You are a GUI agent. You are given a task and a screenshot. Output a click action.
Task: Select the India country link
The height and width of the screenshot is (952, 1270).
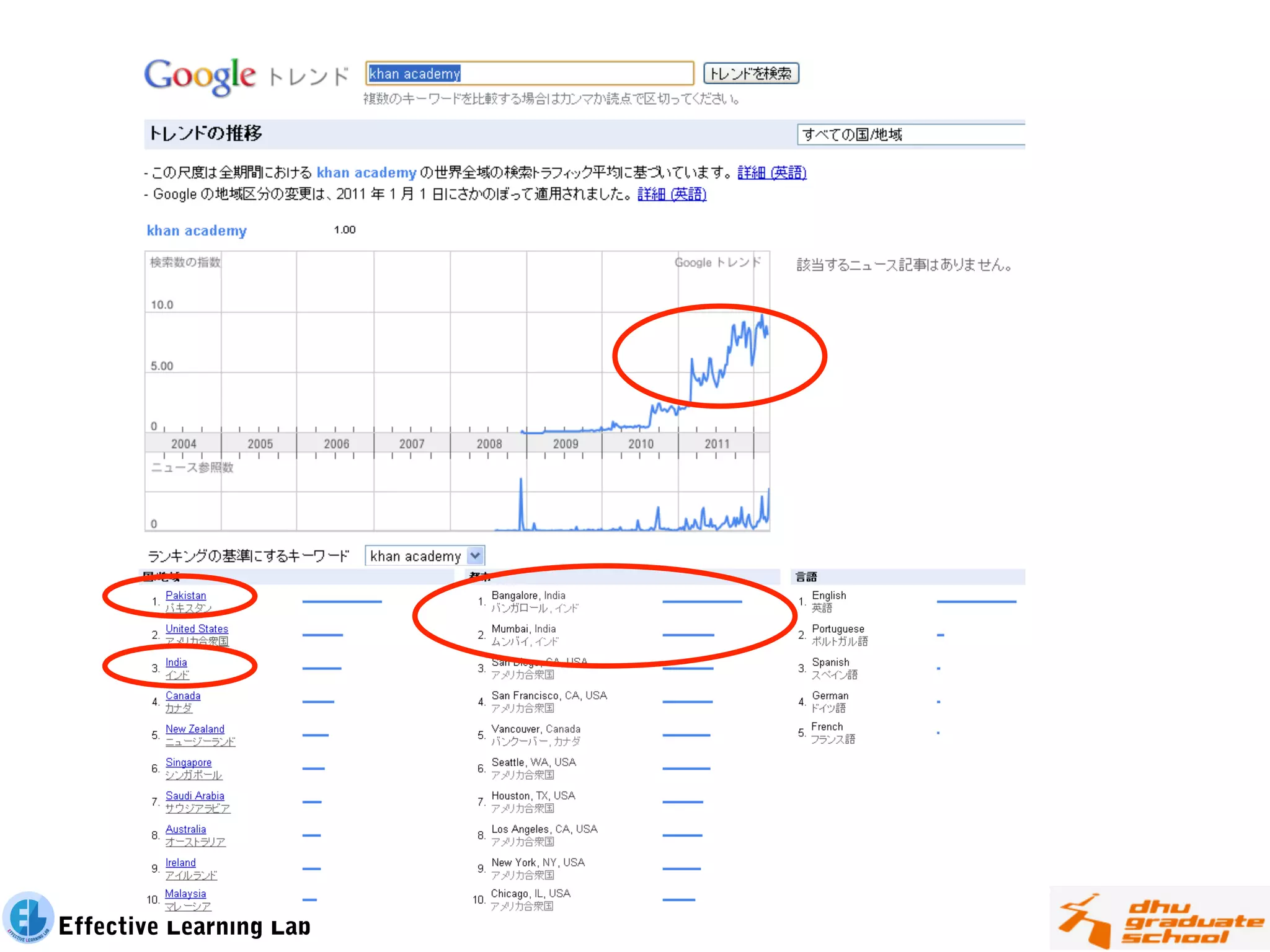(176, 663)
